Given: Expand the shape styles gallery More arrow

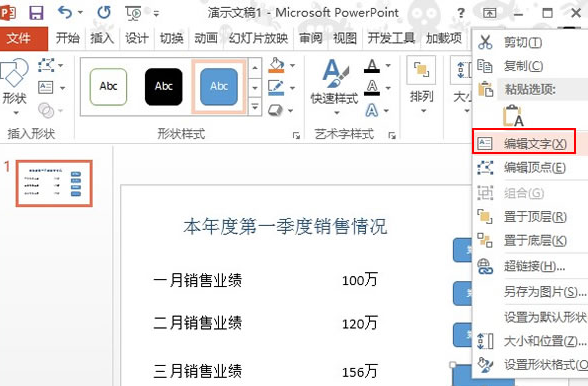Looking at the screenshot, I should (255, 107).
